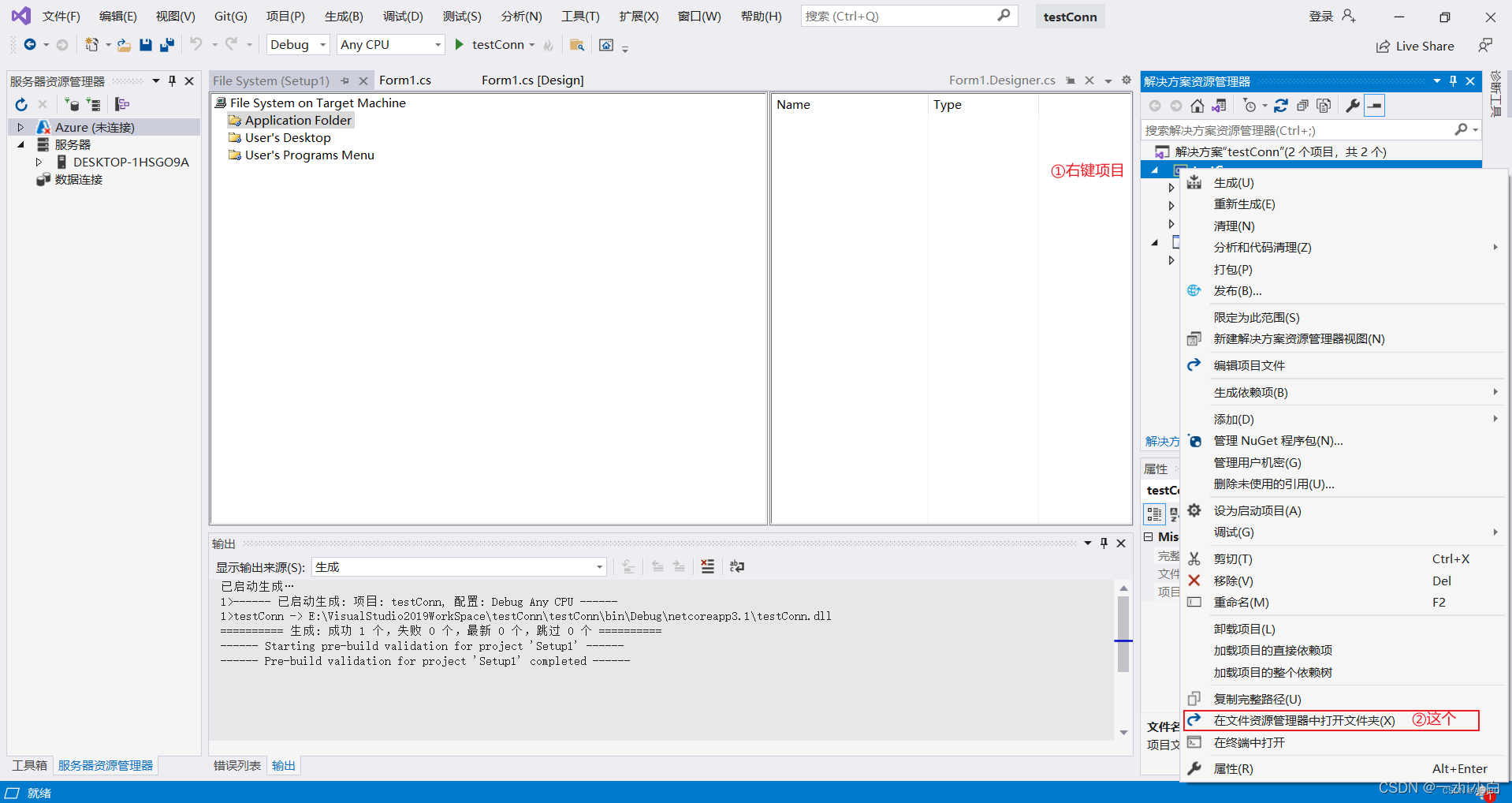This screenshot has height=803, width=1512.
Task: Sync Solution Explorer with active document
Action: point(1220,105)
